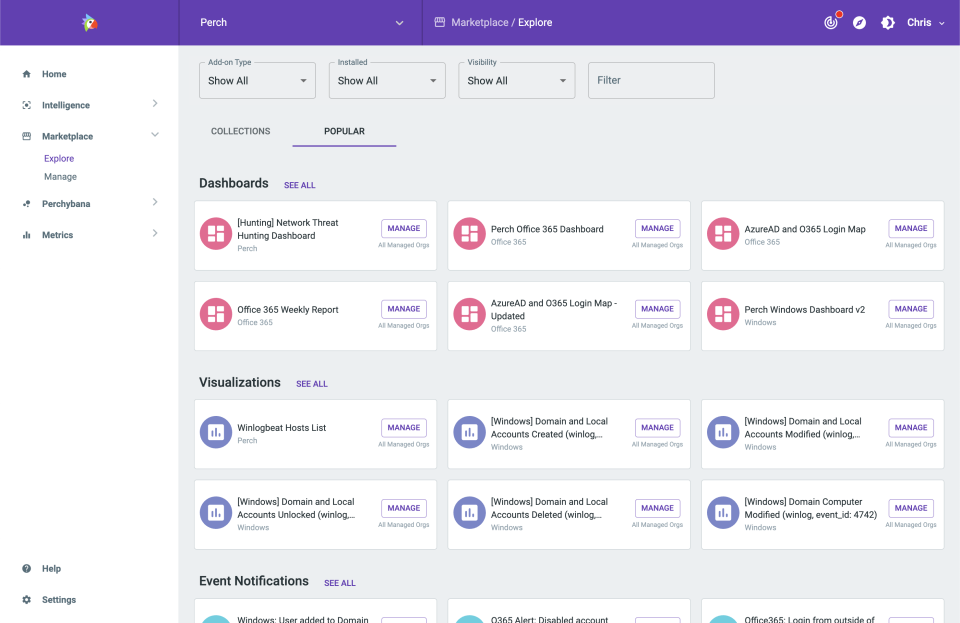Manage Accounts Modified visualization

point(911,428)
